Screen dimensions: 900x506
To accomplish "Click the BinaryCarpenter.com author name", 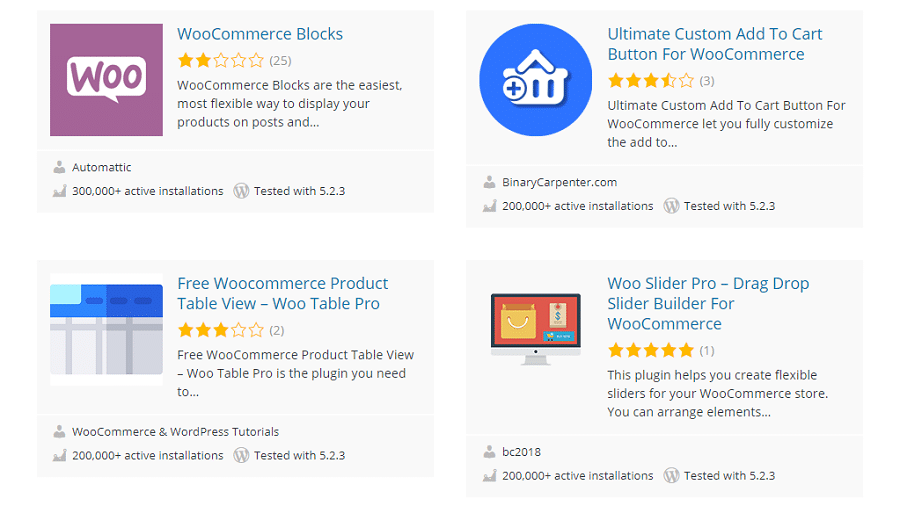I will (559, 182).
